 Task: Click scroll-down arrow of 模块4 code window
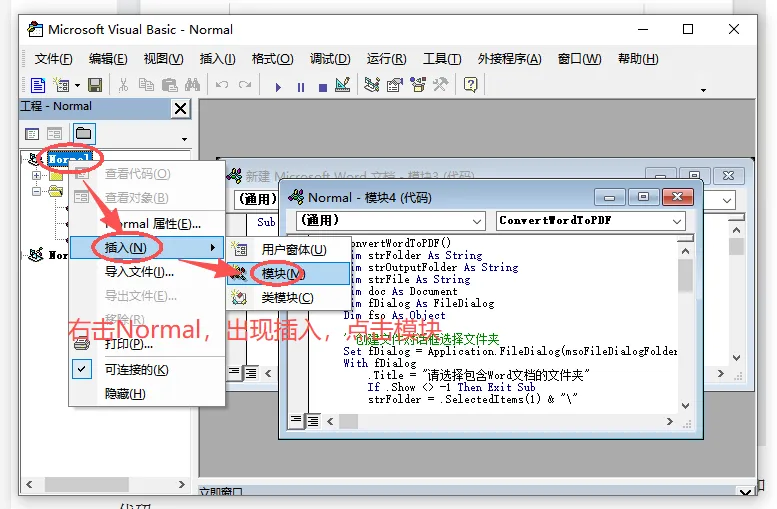686,405
